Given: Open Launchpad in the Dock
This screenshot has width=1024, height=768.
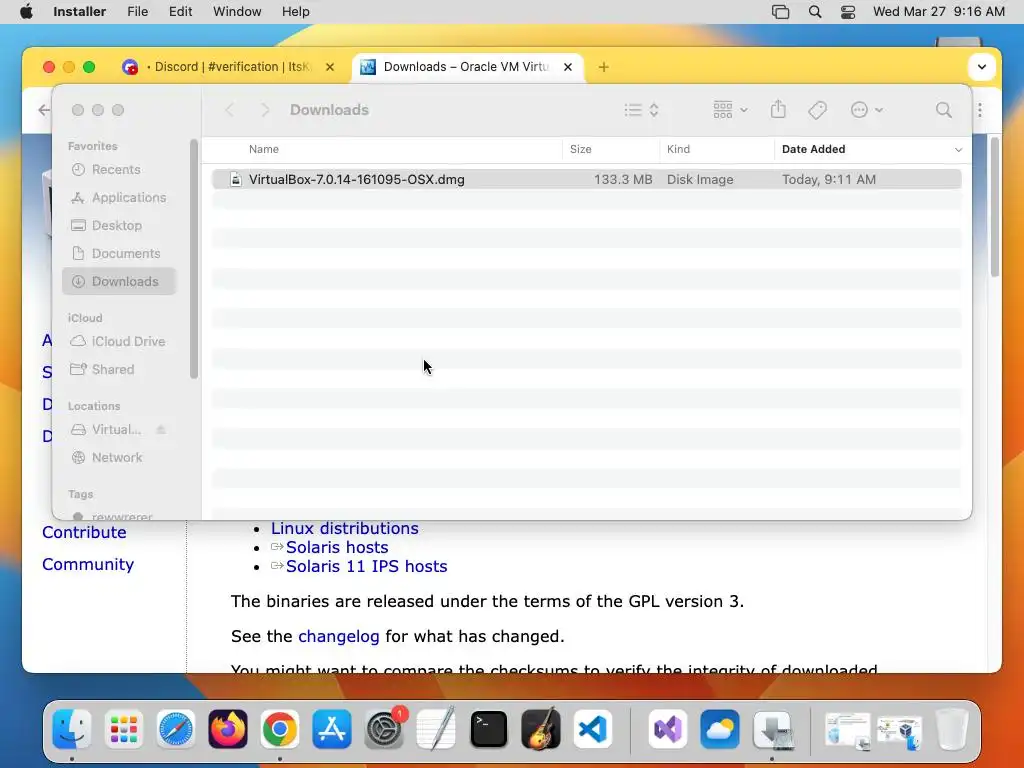Looking at the screenshot, I should coord(123,729).
